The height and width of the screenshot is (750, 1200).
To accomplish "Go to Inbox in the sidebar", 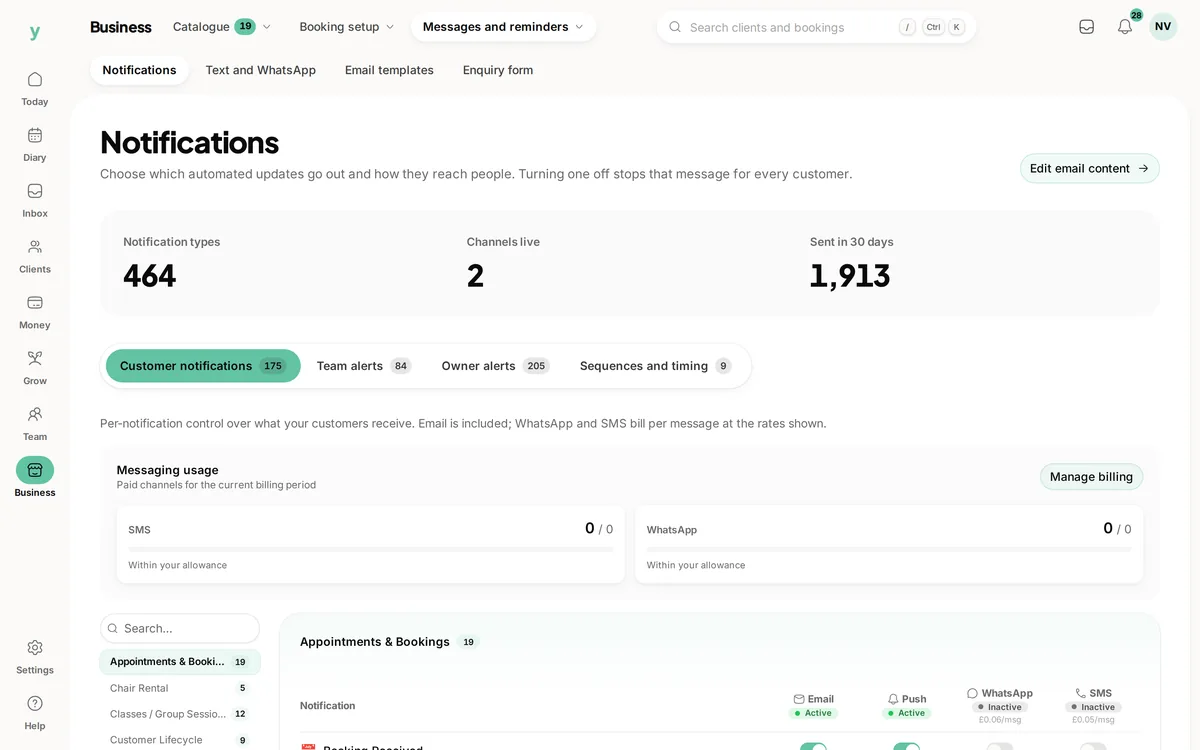I will [35, 200].
